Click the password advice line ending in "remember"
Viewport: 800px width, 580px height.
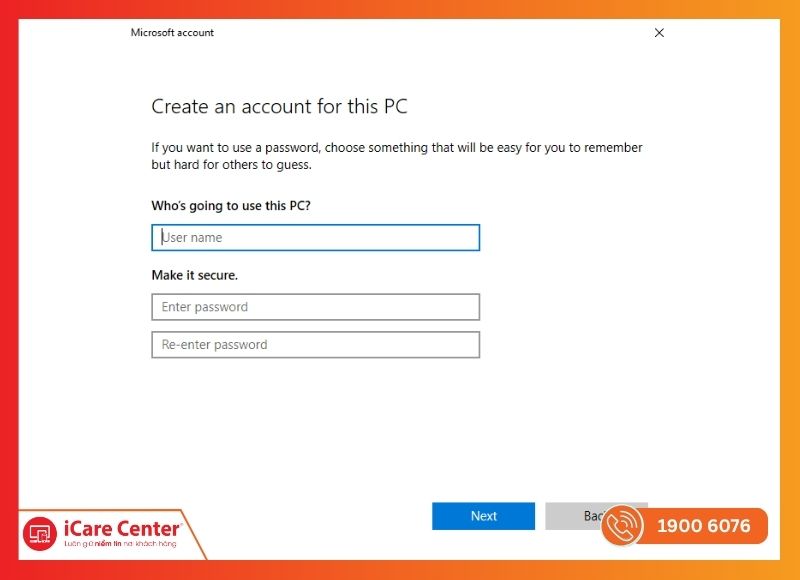point(396,148)
